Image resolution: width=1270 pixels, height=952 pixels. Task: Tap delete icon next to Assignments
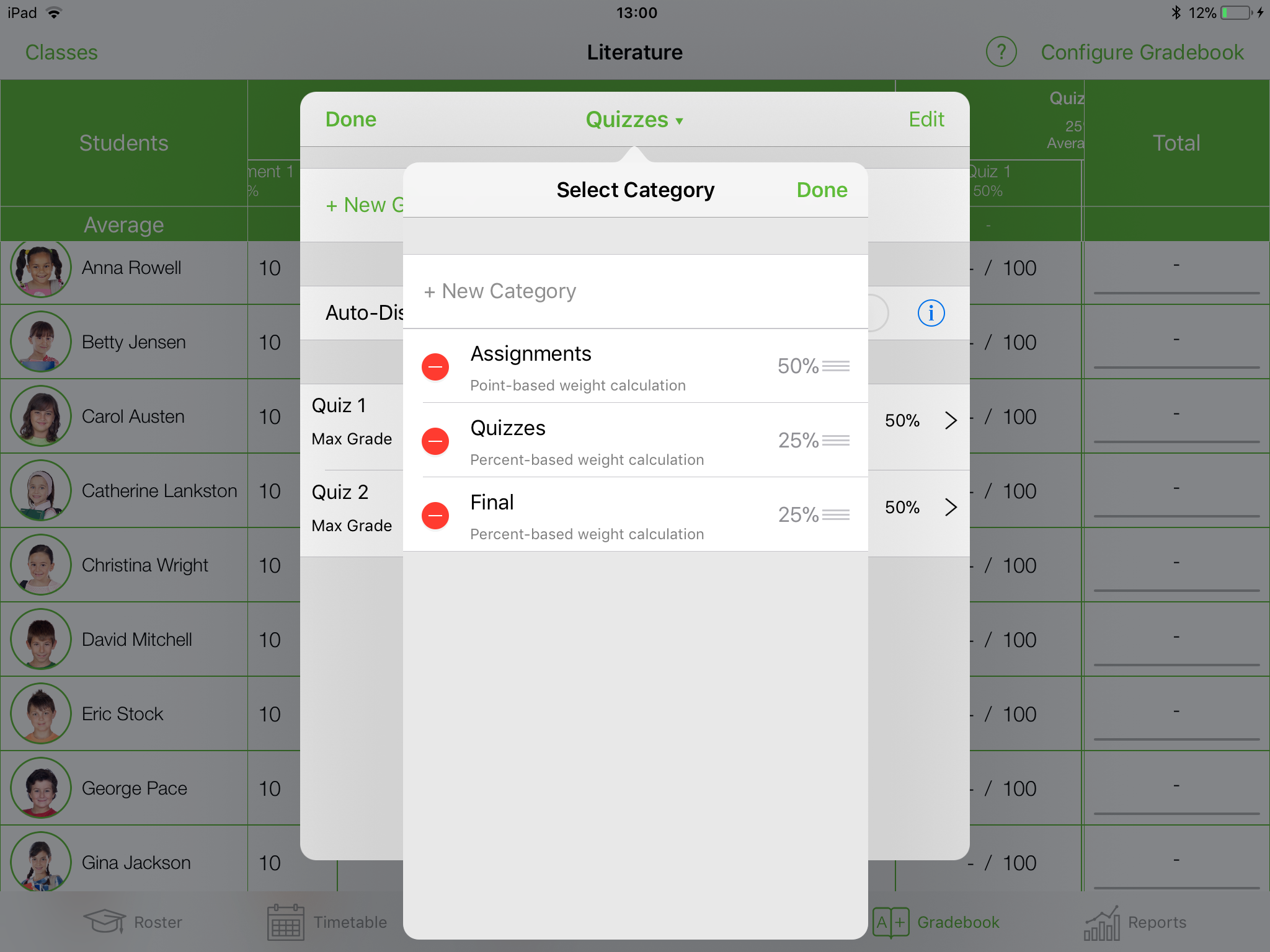coord(437,364)
